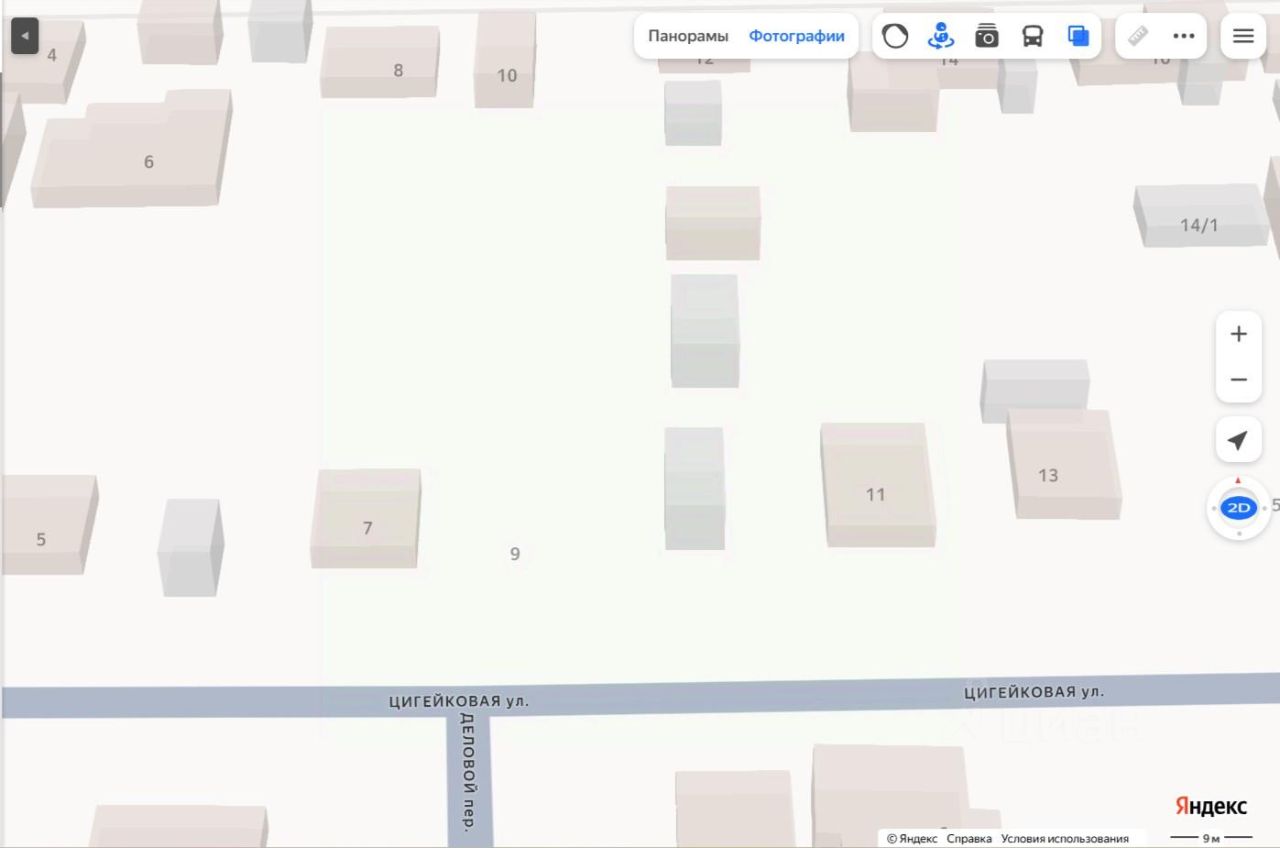Show public transport with the bus icon
The image size is (1280, 848).
(1032, 37)
